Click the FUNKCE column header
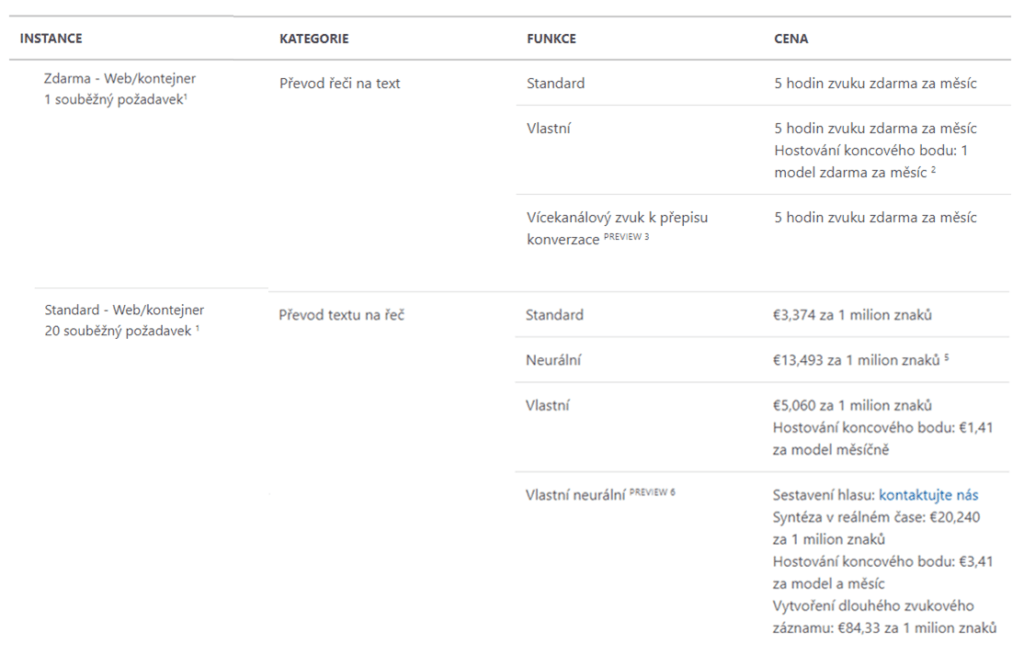This screenshot has width=1024, height=666. [551, 39]
